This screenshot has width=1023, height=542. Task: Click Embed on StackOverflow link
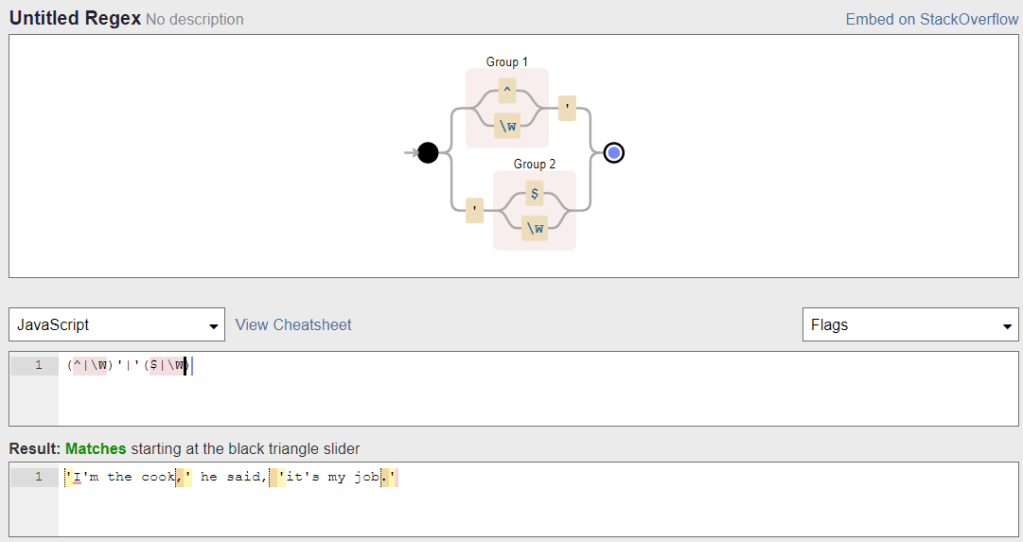(x=931, y=19)
